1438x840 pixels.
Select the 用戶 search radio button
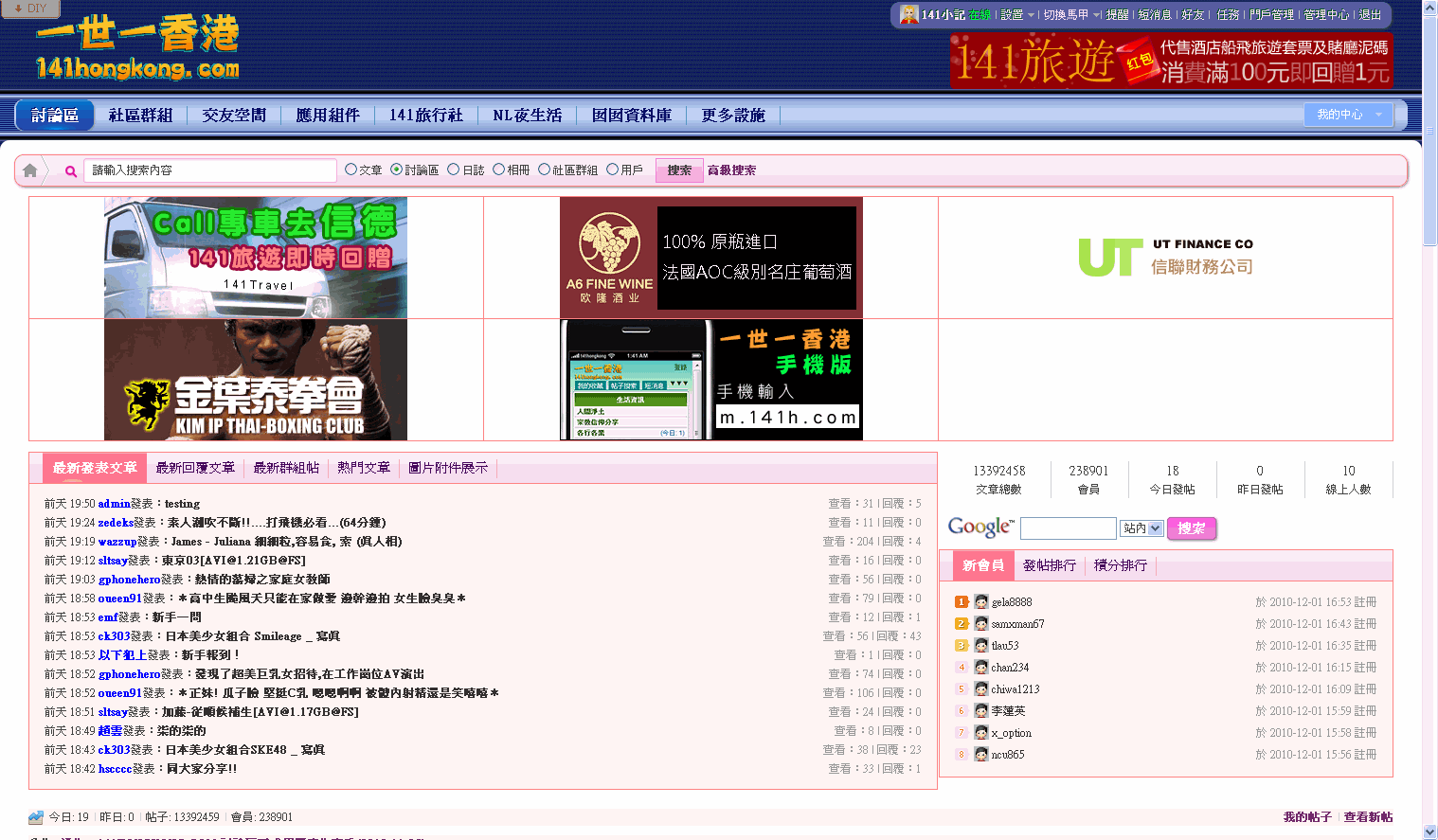(x=612, y=170)
